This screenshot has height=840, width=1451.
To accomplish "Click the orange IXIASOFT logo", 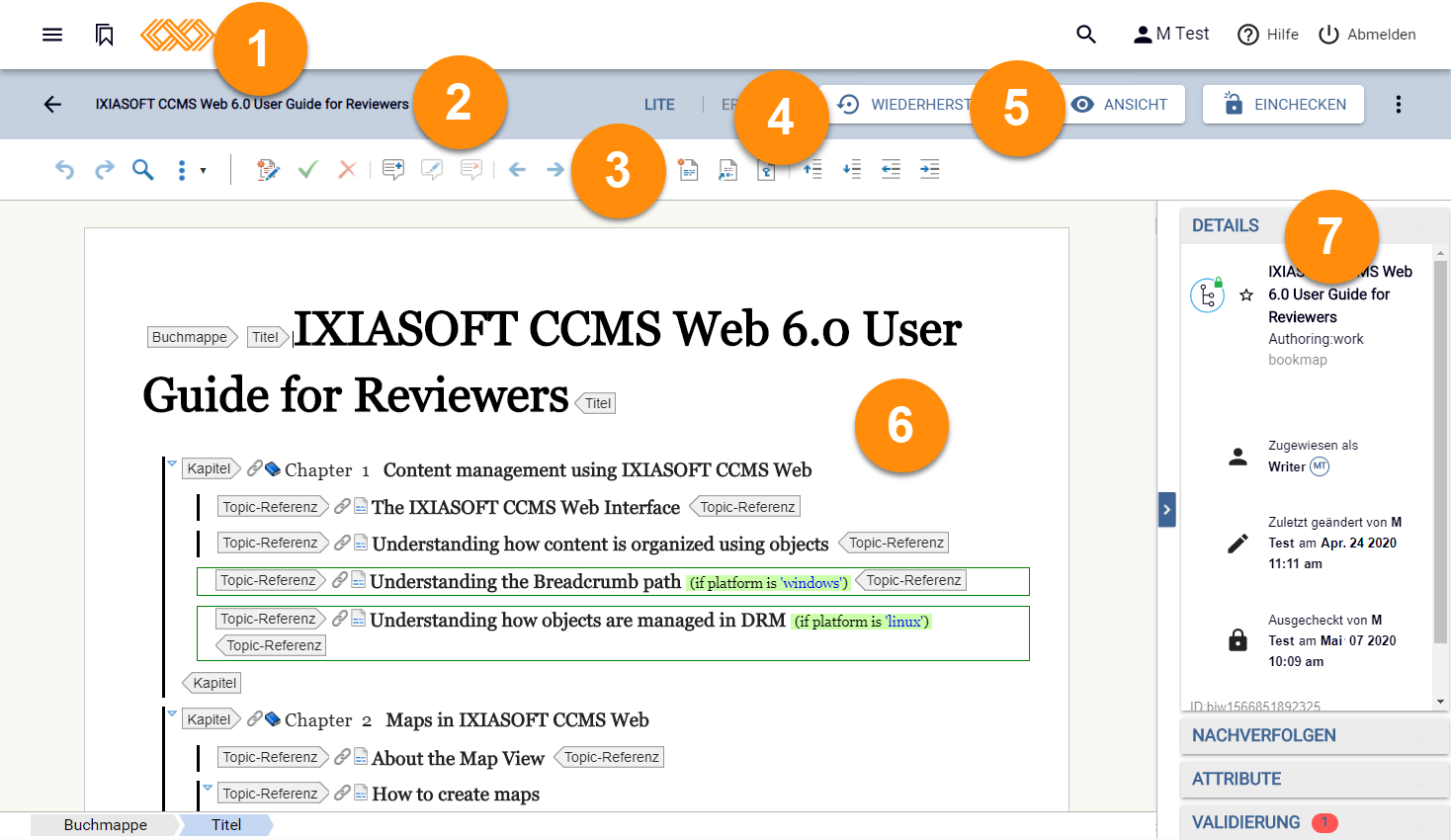I will click(178, 35).
